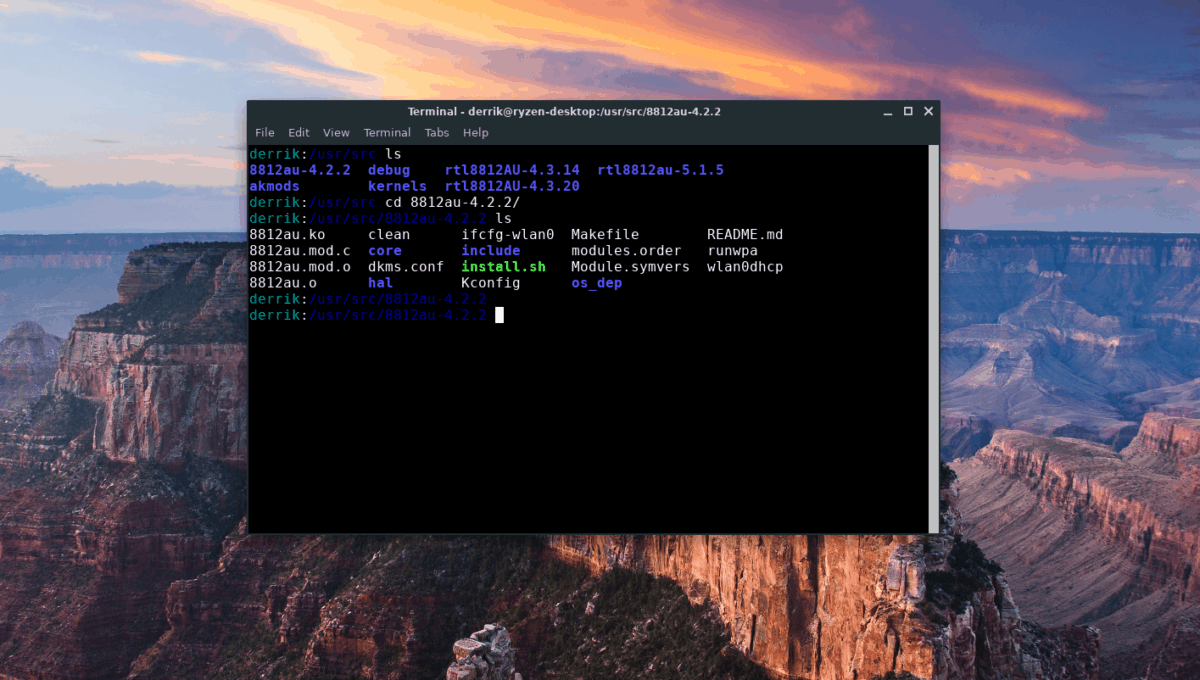This screenshot has width=1200, height=680.
Task: Select the debug directory name
Action: (389, 170)
